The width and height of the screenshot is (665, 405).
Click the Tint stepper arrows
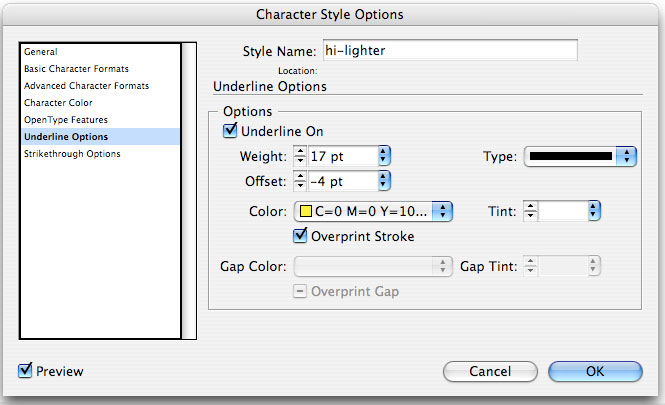pyautogui.click(x=530, y=211)
